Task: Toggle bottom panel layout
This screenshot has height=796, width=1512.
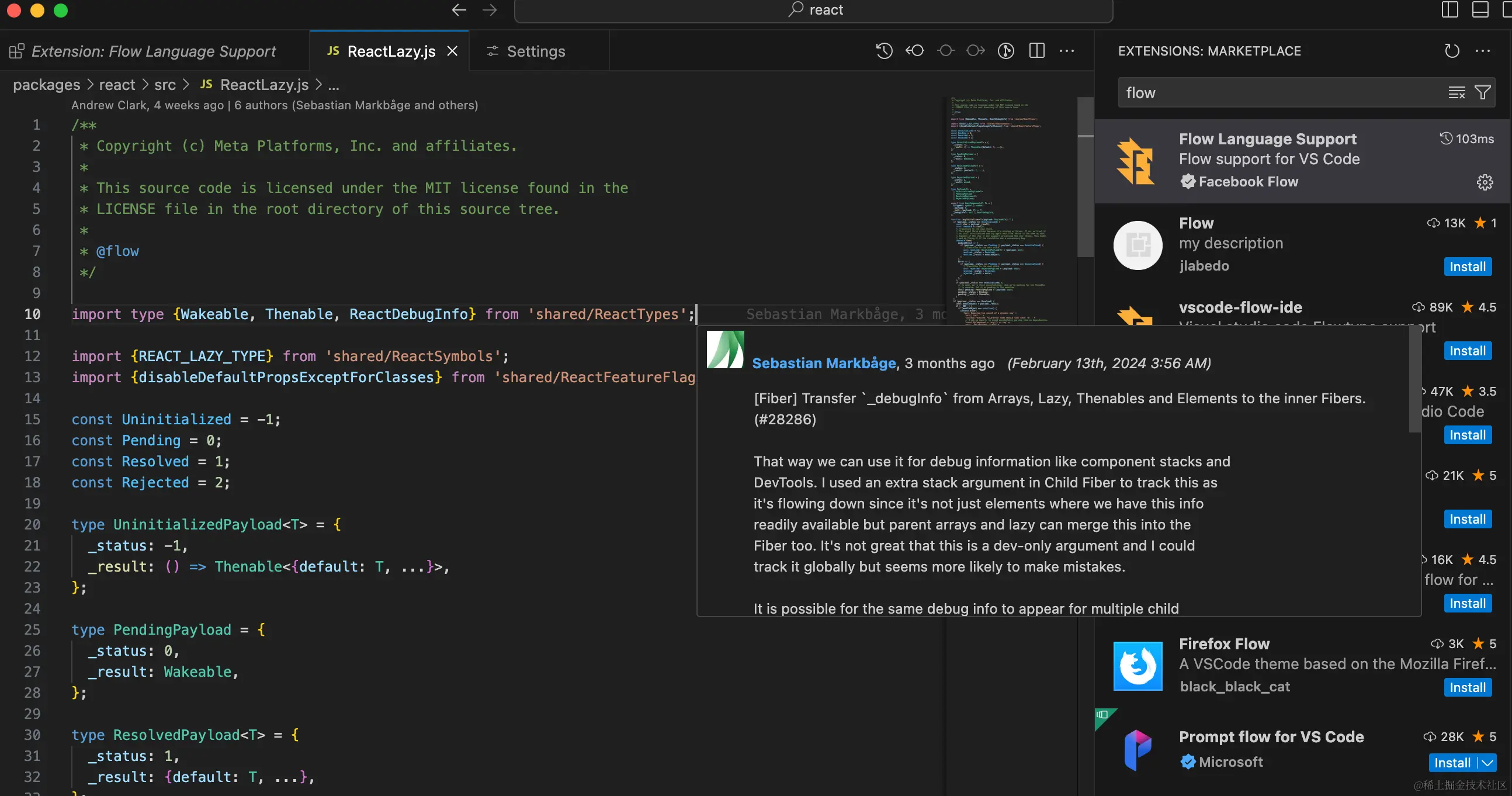Action: [x=1480, y=10]
